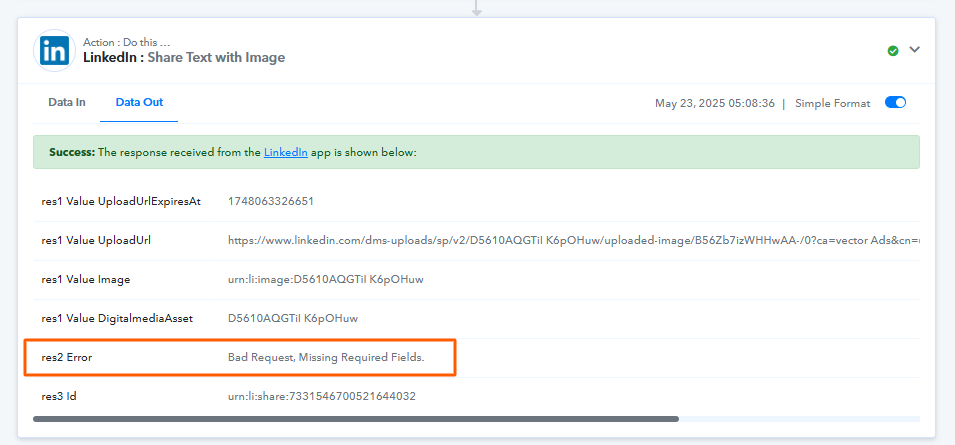Click the UploadUrl value link text

click(573, 240)
